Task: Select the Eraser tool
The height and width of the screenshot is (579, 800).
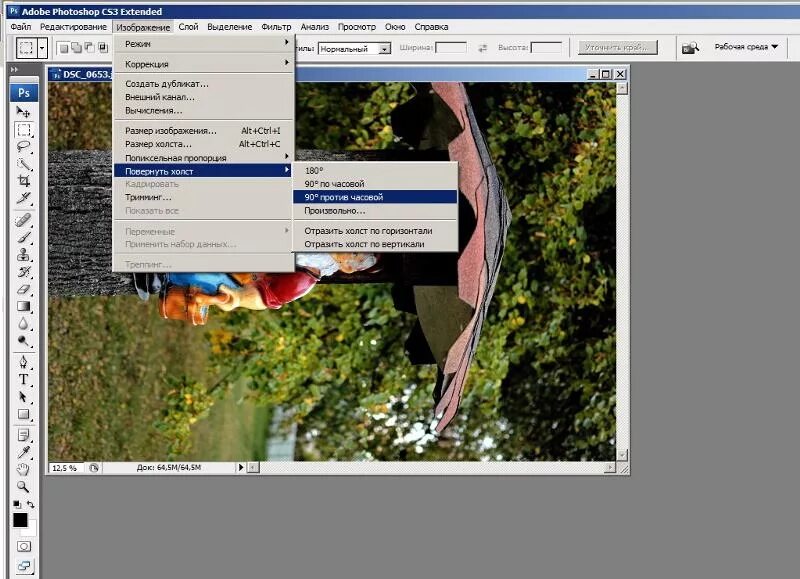Action: 23,289
